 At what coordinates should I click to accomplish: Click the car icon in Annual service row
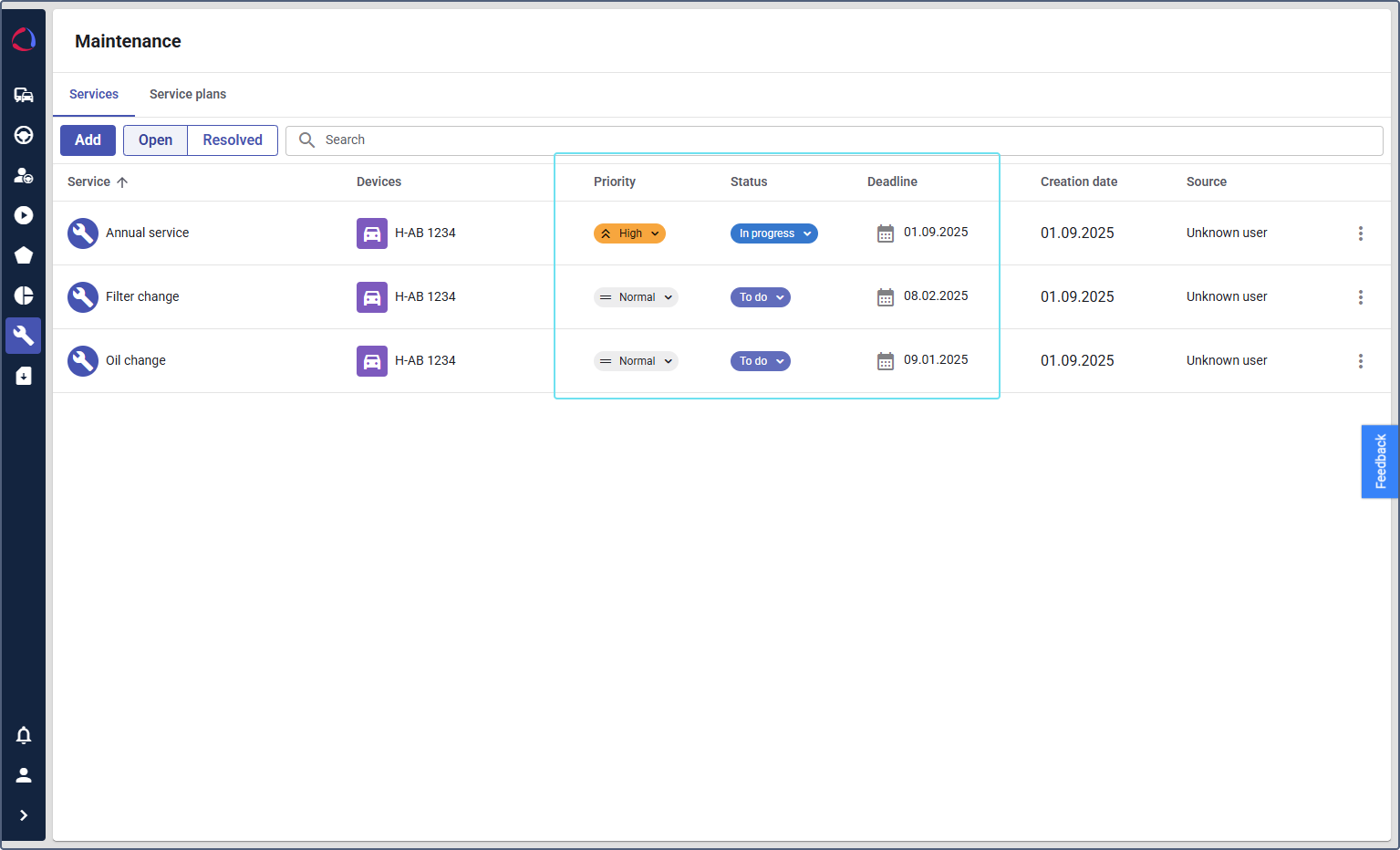point(372,233)
